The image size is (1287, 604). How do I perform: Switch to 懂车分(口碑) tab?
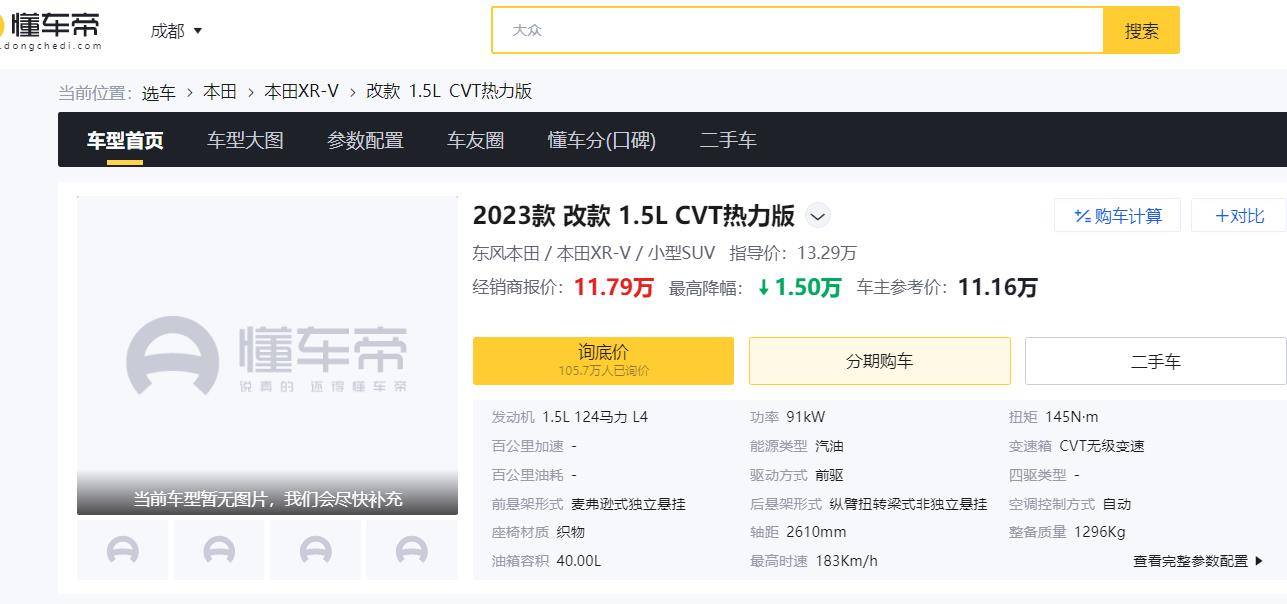[x=602, y=141]
